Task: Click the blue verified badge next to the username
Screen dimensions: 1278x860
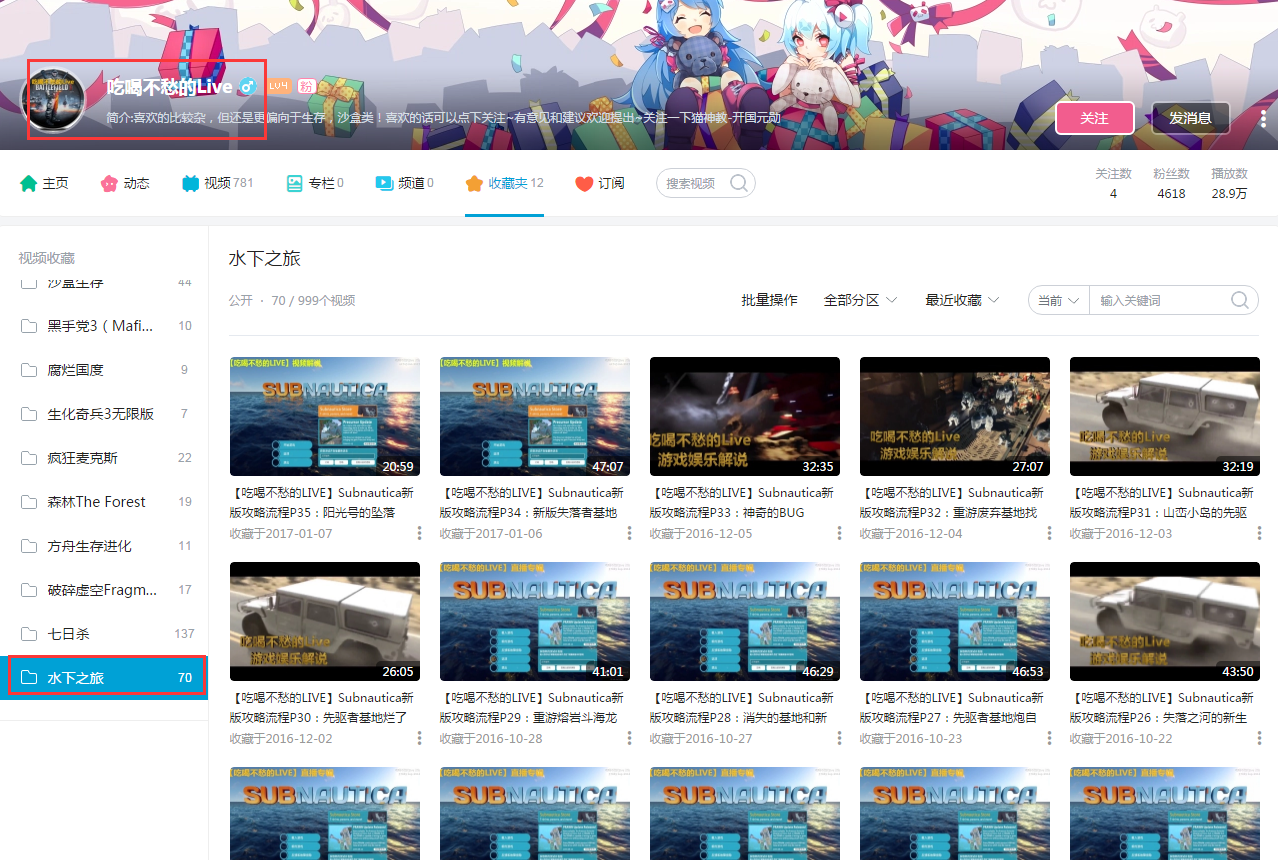Action: pos(247,86)
